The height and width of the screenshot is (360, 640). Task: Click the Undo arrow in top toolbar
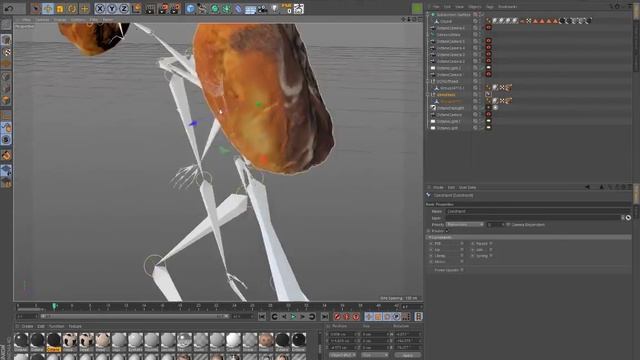click(9, 9)
